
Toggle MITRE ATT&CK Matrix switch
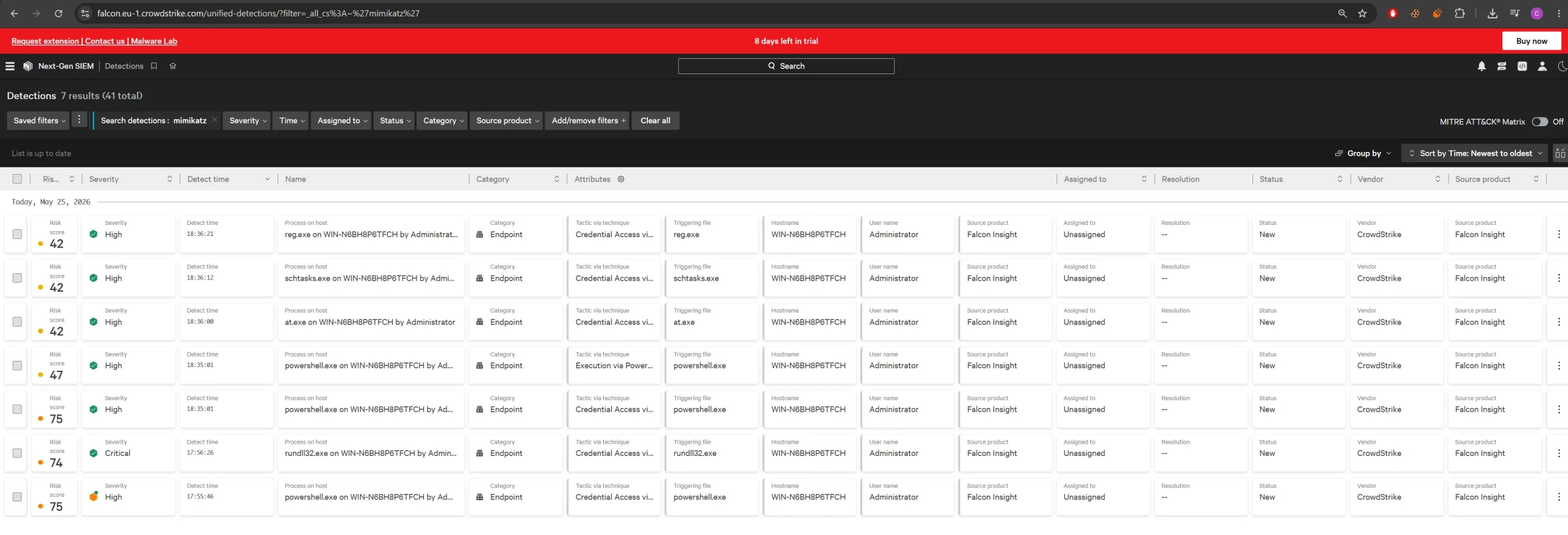[1540, 121]
